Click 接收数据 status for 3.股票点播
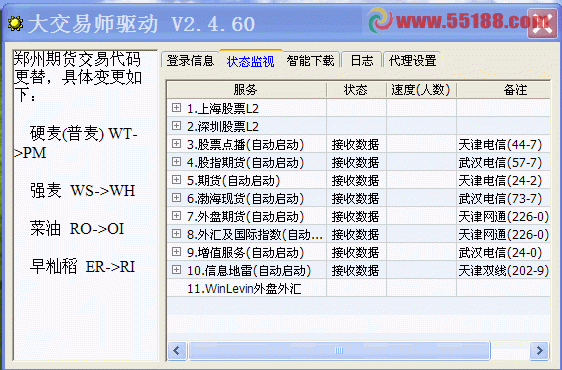The width and height of the screenshot is (562, 370). tap(355, 145)
